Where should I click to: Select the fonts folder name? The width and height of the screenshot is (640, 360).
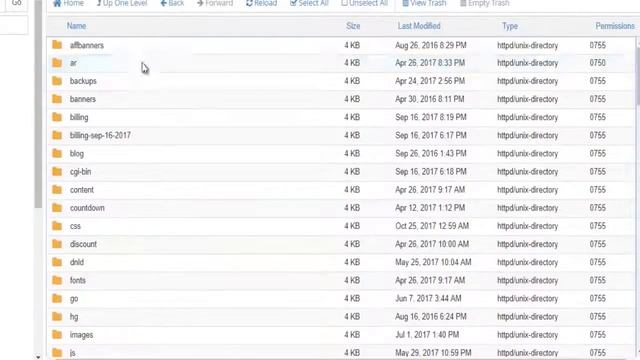click(x=78, y=280)
